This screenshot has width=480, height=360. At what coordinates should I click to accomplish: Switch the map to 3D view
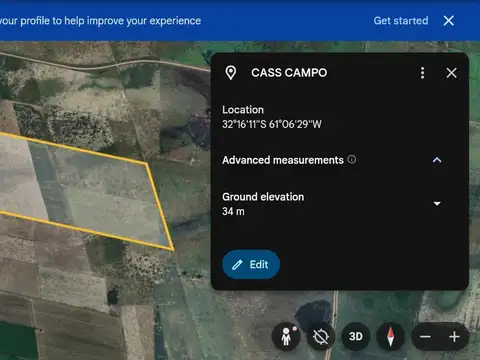[x=356, y=336]
